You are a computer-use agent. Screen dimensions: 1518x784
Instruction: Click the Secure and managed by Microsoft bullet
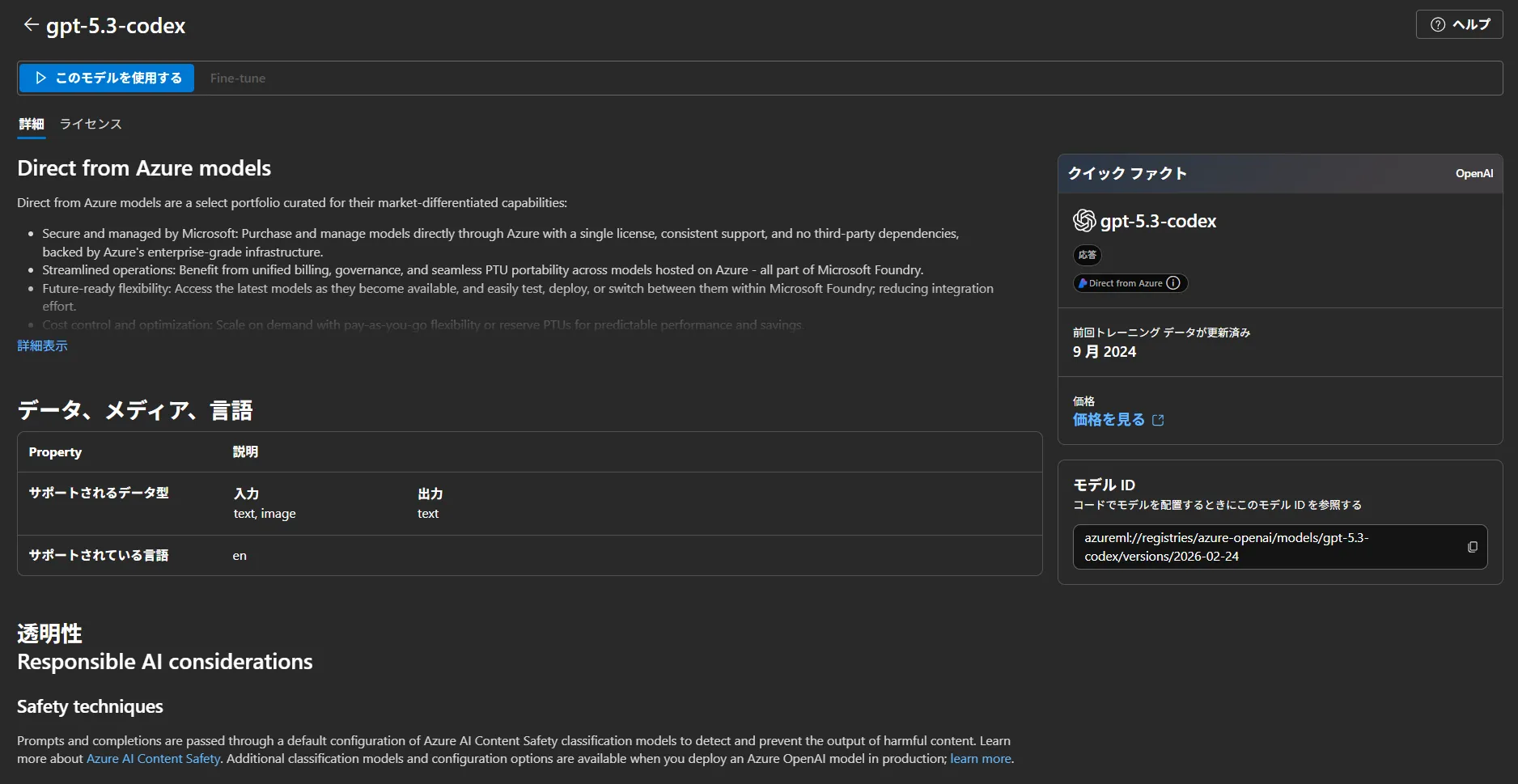(500, 243)
